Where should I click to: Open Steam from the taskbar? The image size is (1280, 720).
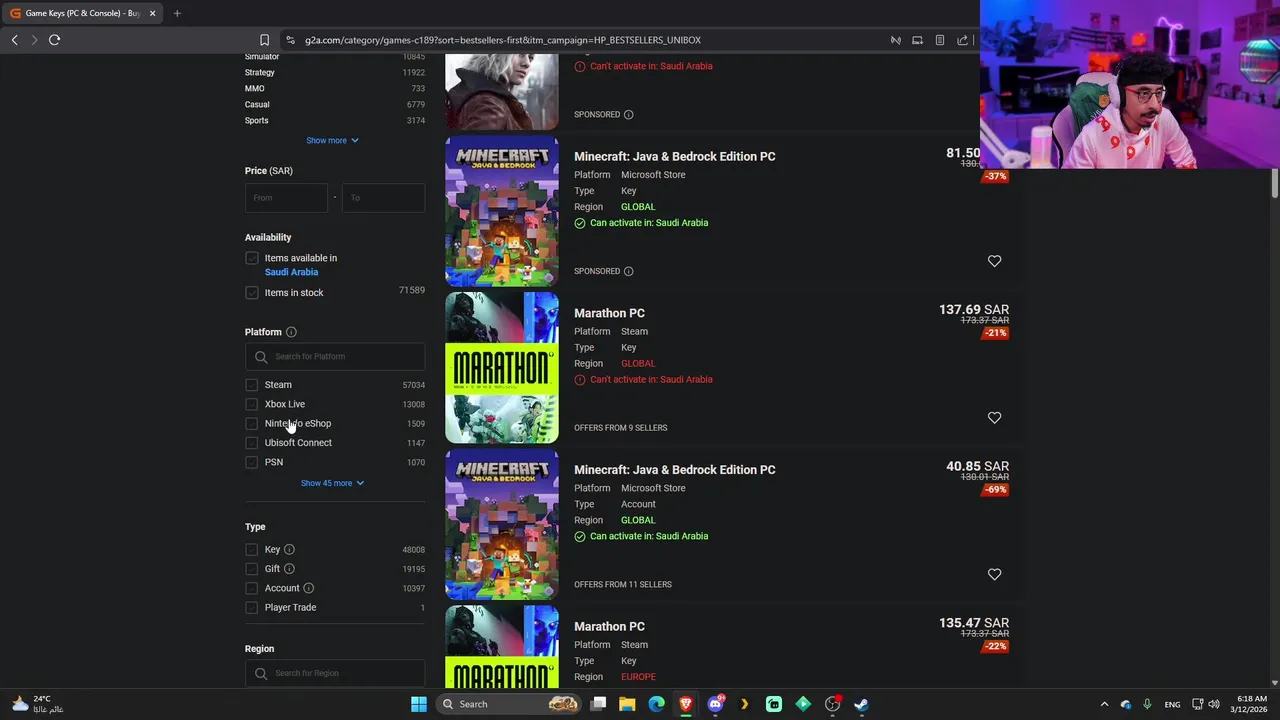[x=862, y=704]
